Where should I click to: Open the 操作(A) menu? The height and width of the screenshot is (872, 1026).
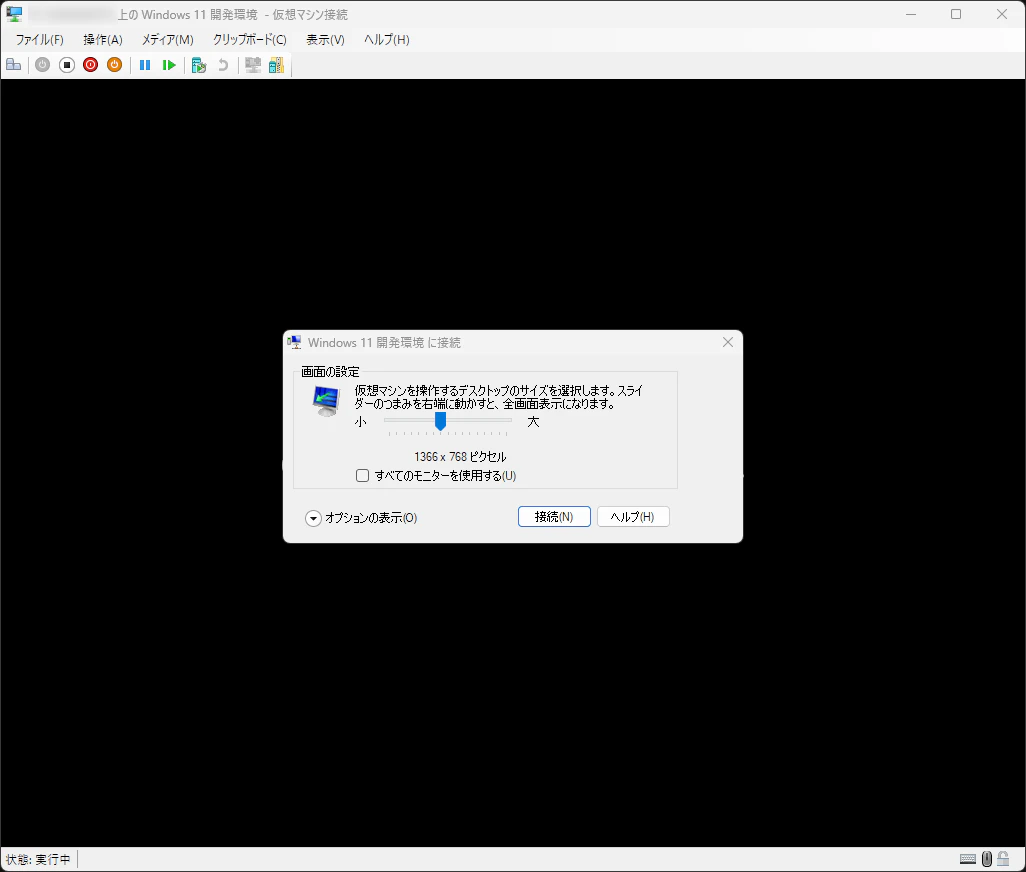(103, 40)
